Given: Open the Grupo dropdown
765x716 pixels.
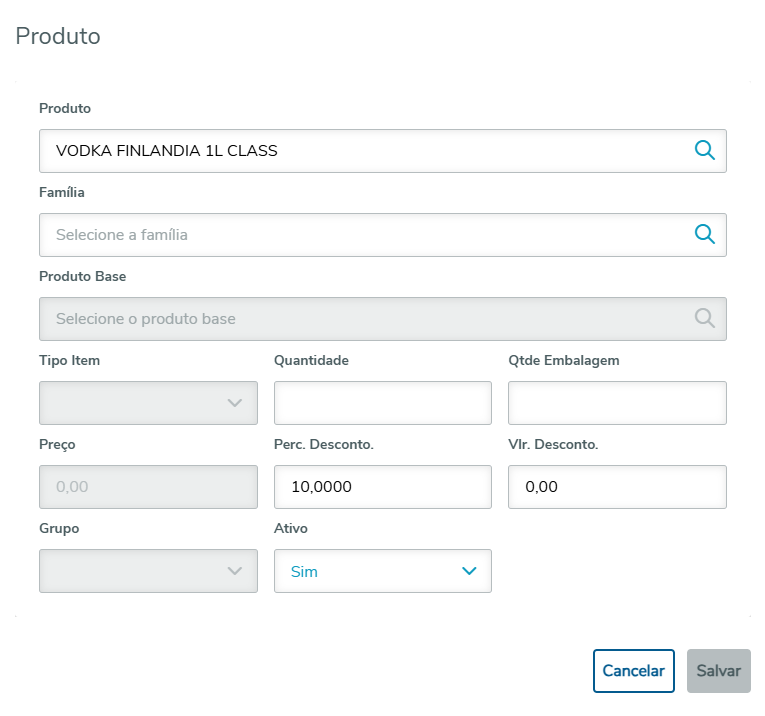Looking at the screenshot, I should click(x=148, y=571).
